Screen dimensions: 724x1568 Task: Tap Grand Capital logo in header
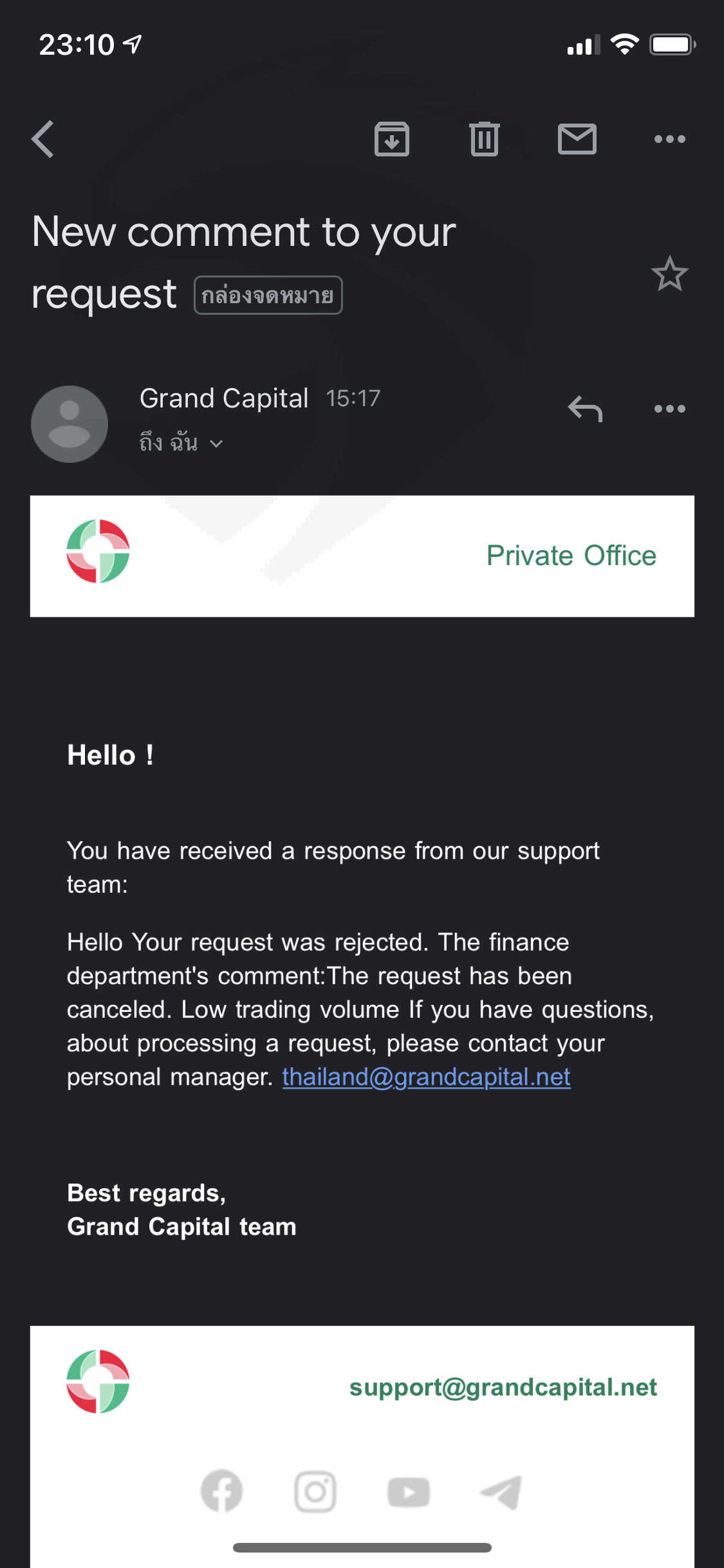pyautogui.click(x=98, y=551)
